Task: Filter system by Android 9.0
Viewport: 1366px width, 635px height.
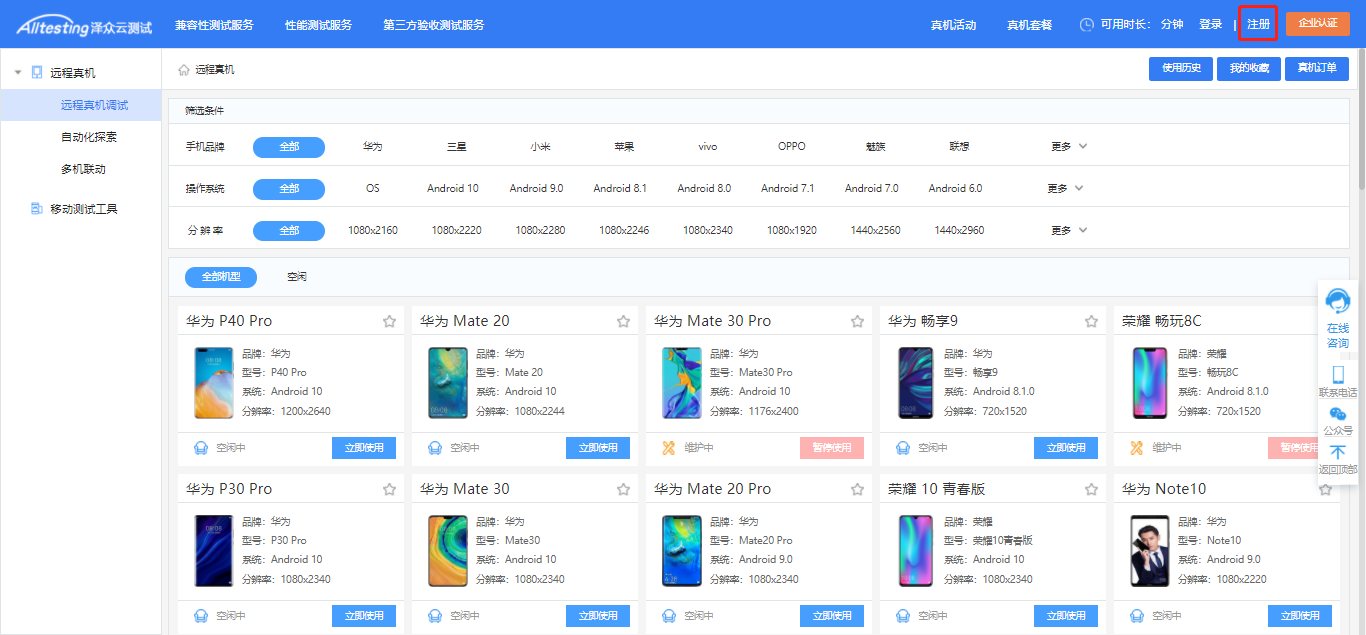Action: click(x=537, y=189)
